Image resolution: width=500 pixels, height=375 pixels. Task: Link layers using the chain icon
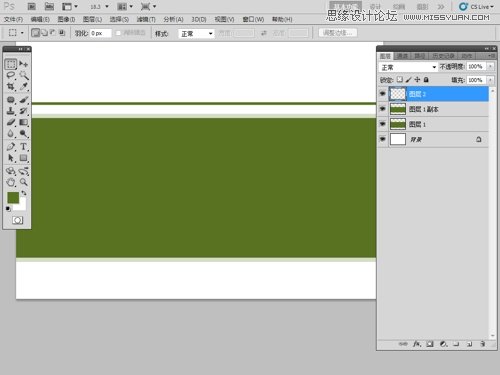403,344
